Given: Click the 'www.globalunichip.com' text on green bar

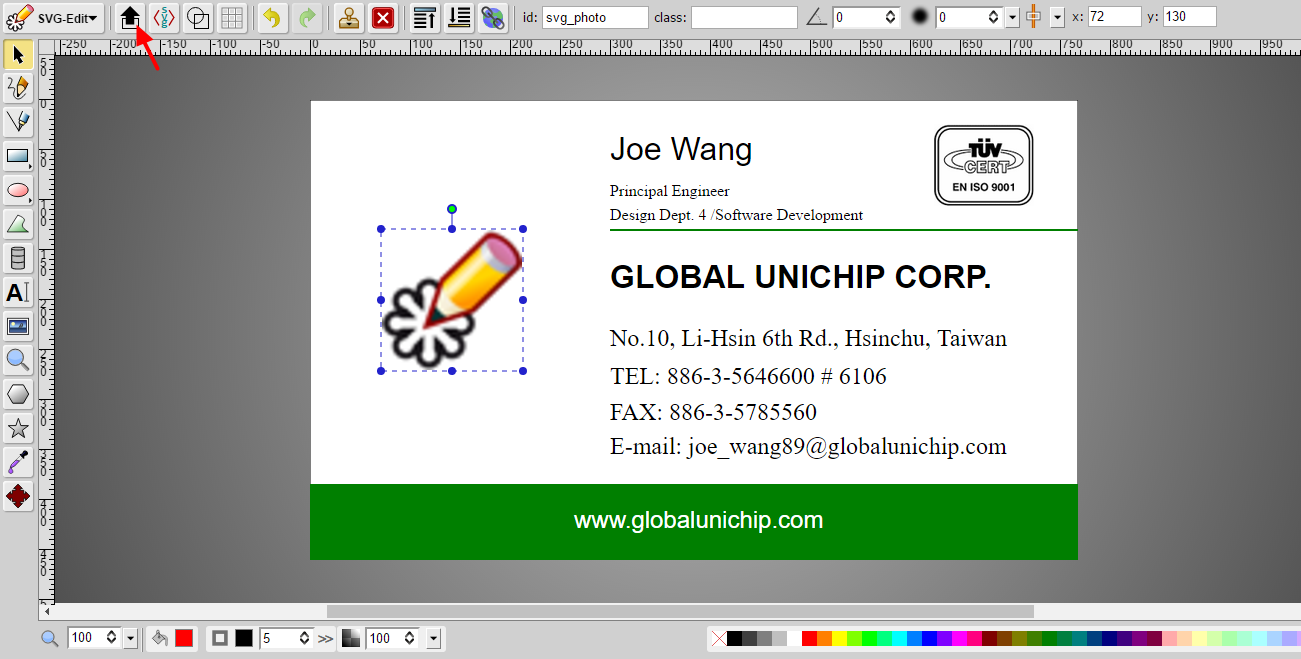Looking at the screenshot, I should click(x=698, y=521).
